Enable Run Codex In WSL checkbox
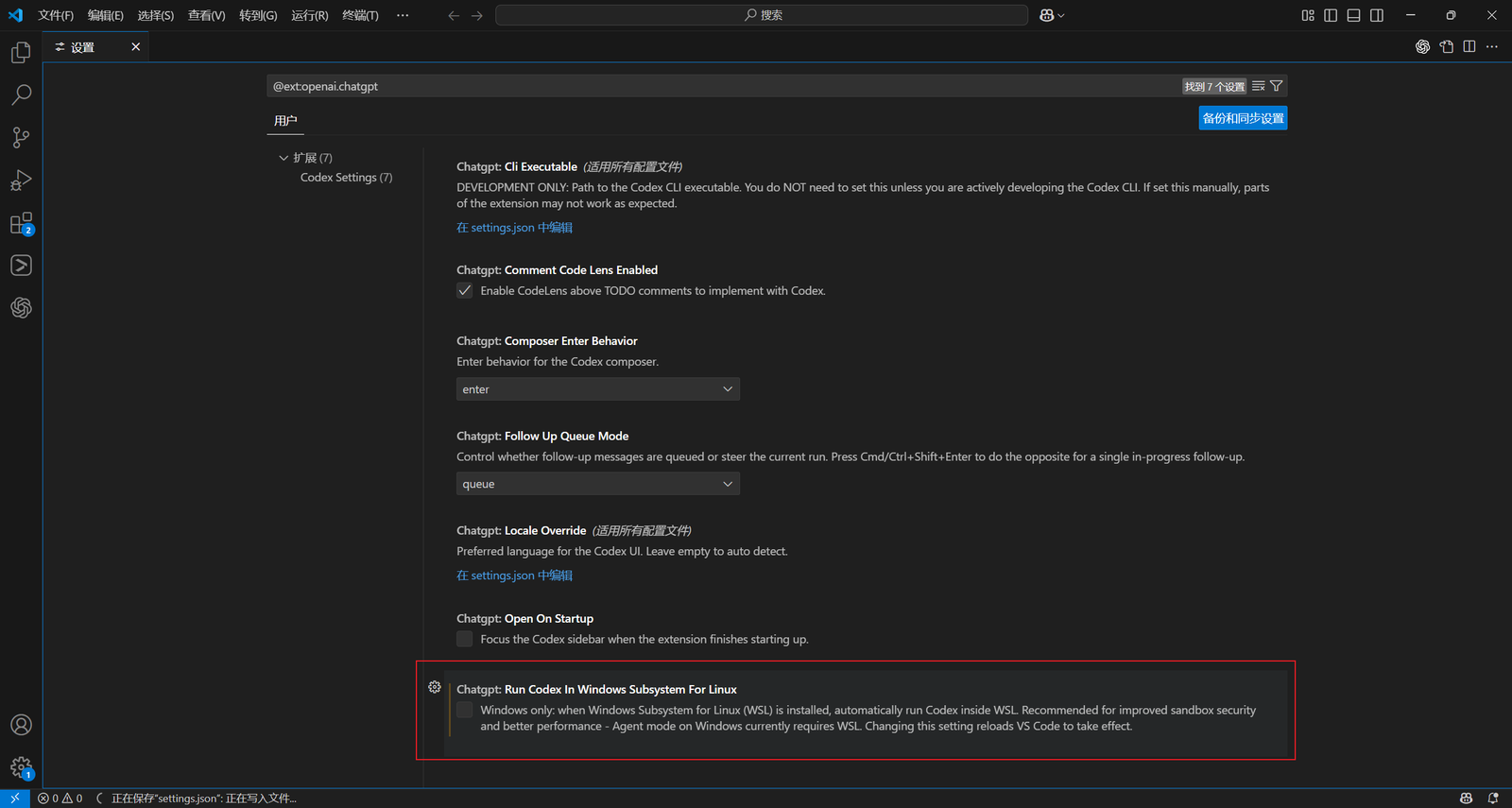Image resolution: width=1512 pixels, height=808 pixels. point(465,710)
